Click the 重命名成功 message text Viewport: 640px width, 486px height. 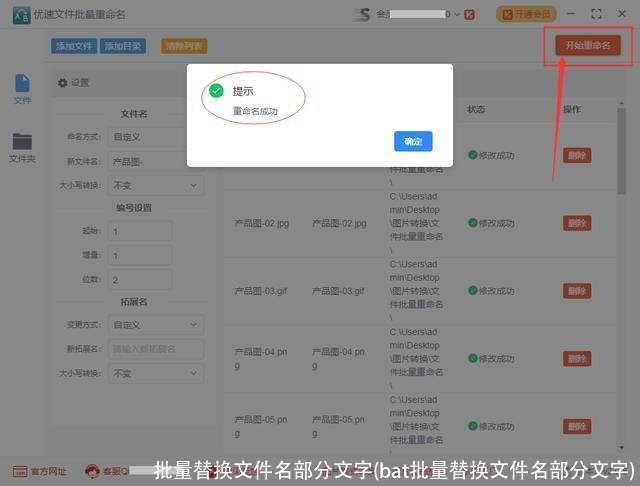[x=255, y=111]
